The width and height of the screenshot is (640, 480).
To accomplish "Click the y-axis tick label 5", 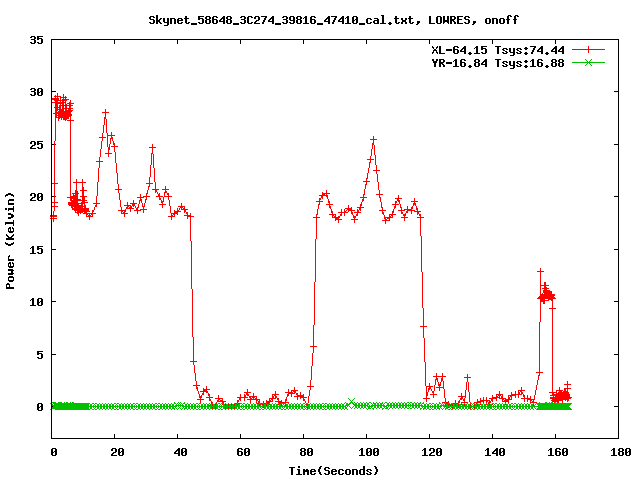I will [40, 355].
